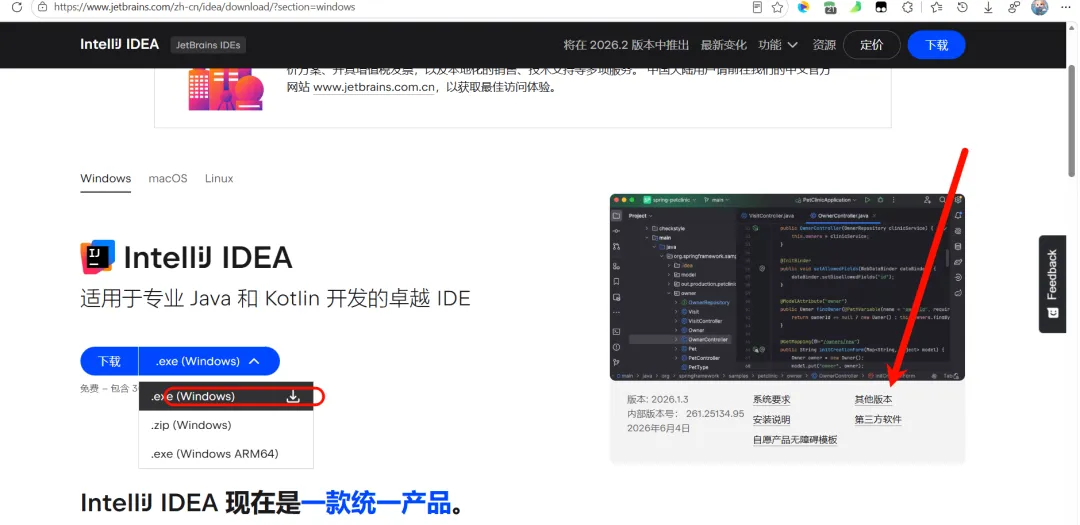The image size is (1080, 525).
Task: Choose .exe (Windows ARM64) option
Action: point(226,453)
